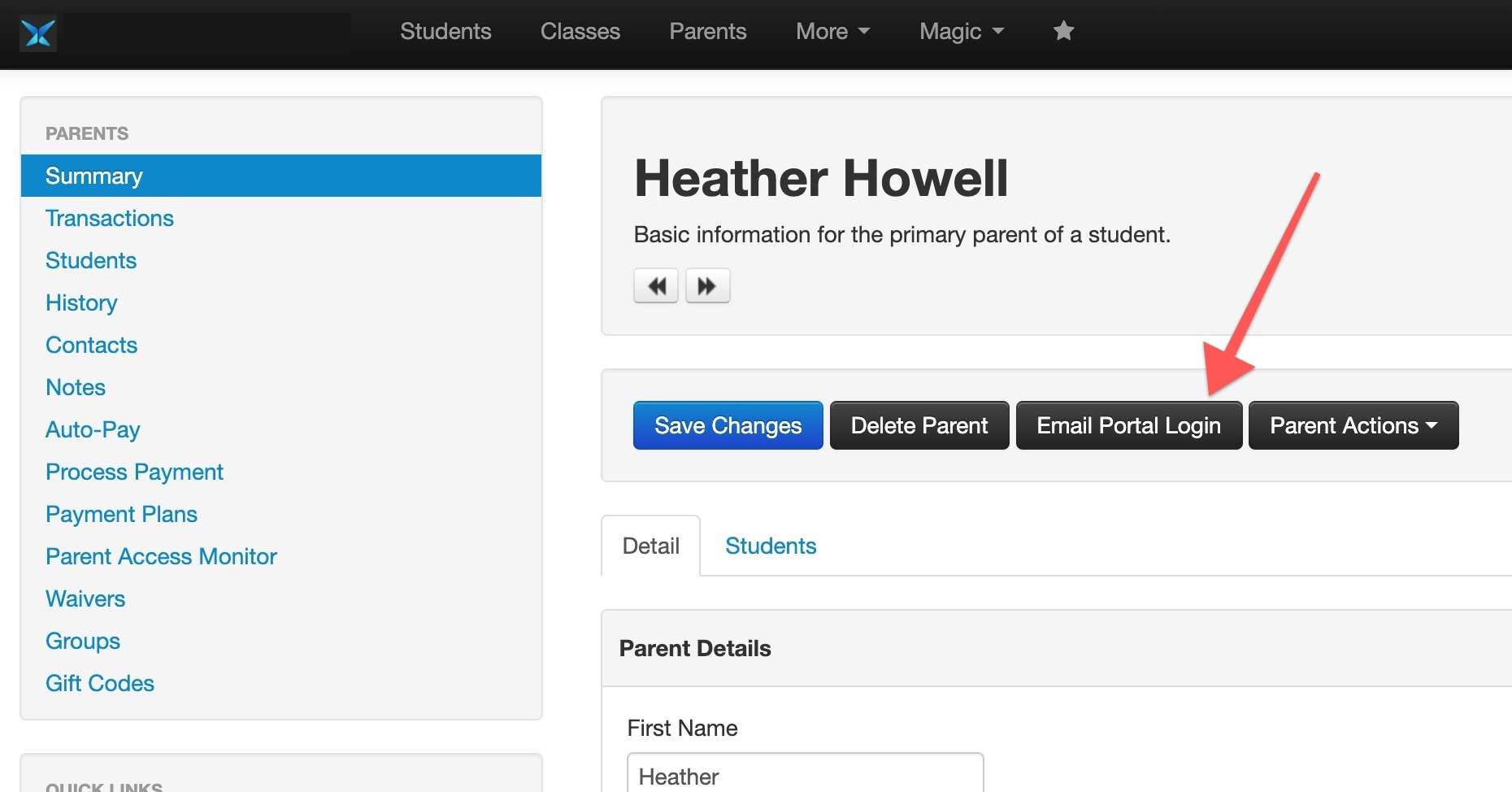Go to Process Payment page
The image size is (1512, 792).
(134, 472)
